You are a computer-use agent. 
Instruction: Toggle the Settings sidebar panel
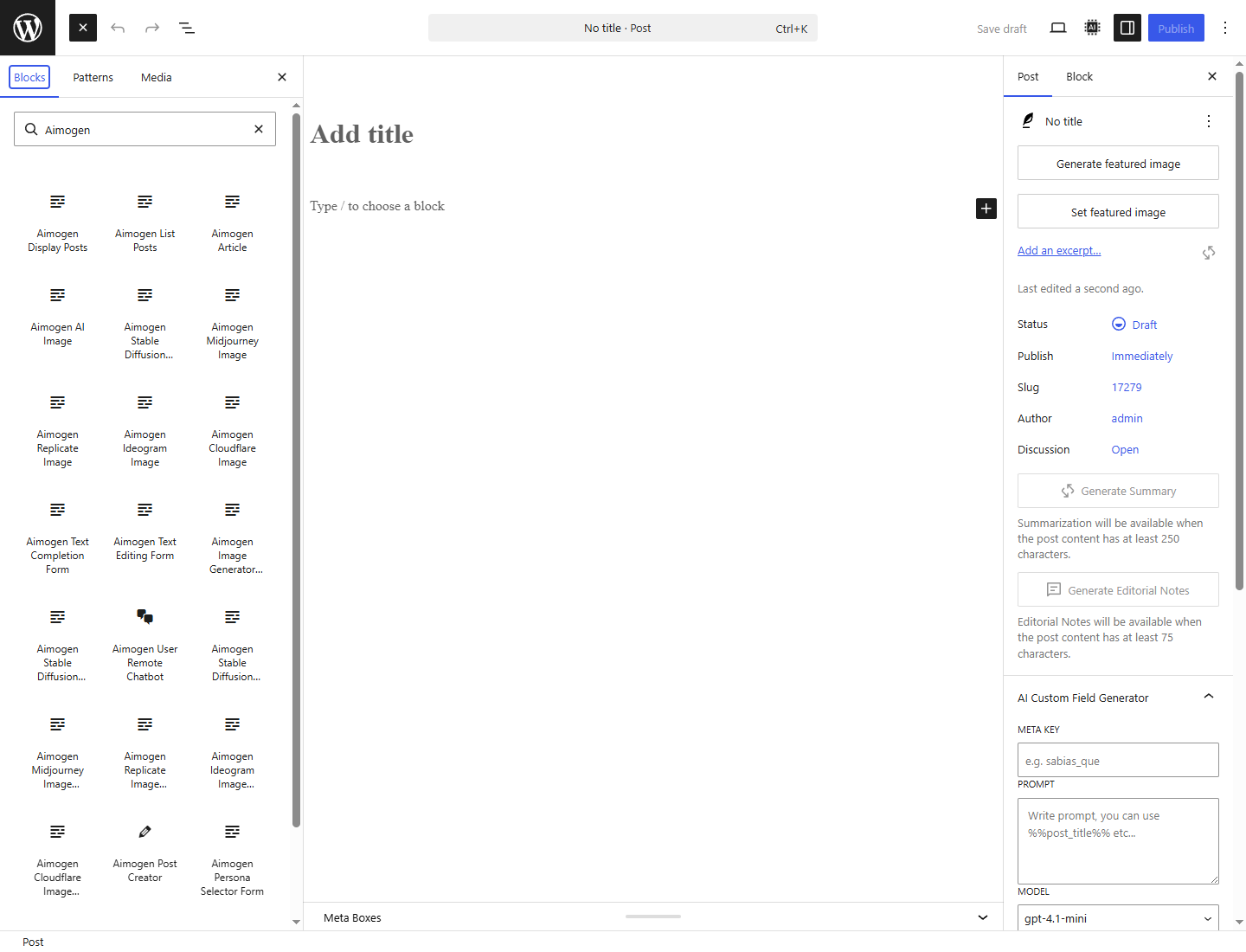(1127, 28)
